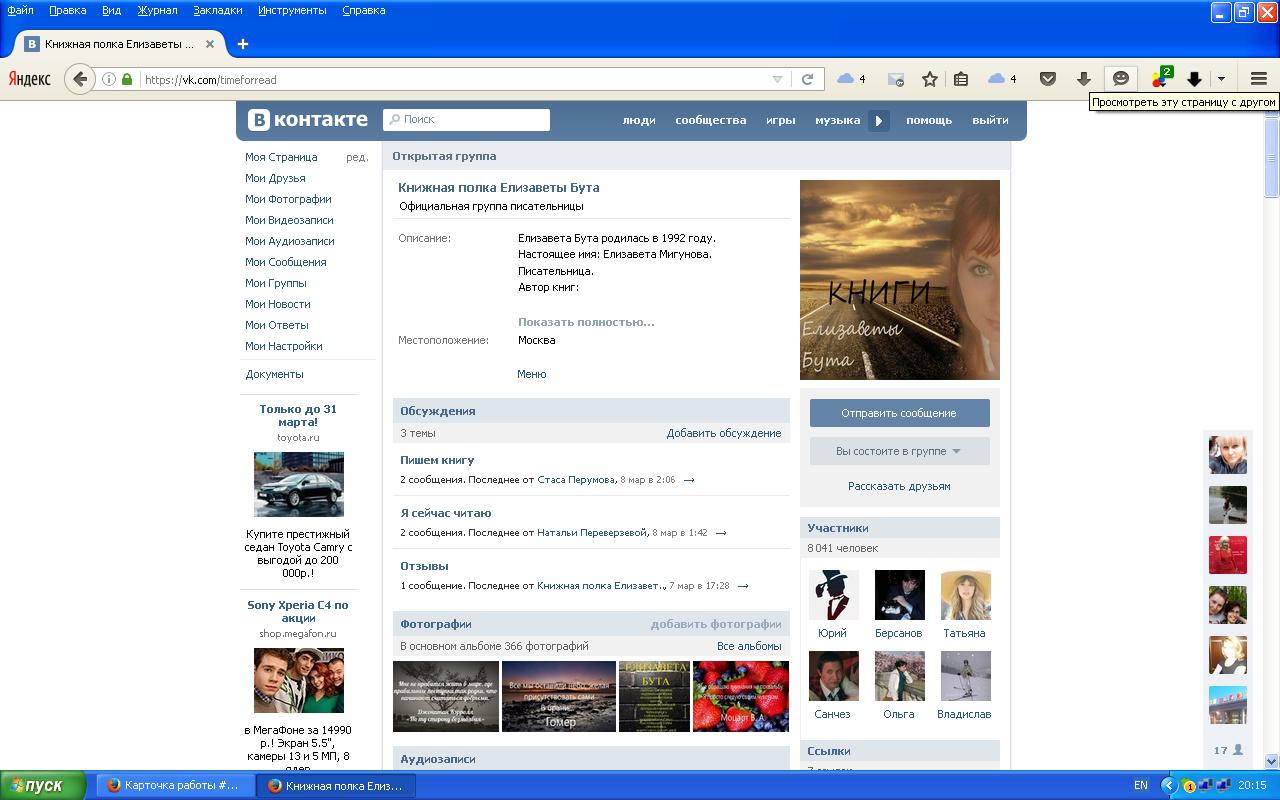Click the bookmark star icon

coord(929,79)
